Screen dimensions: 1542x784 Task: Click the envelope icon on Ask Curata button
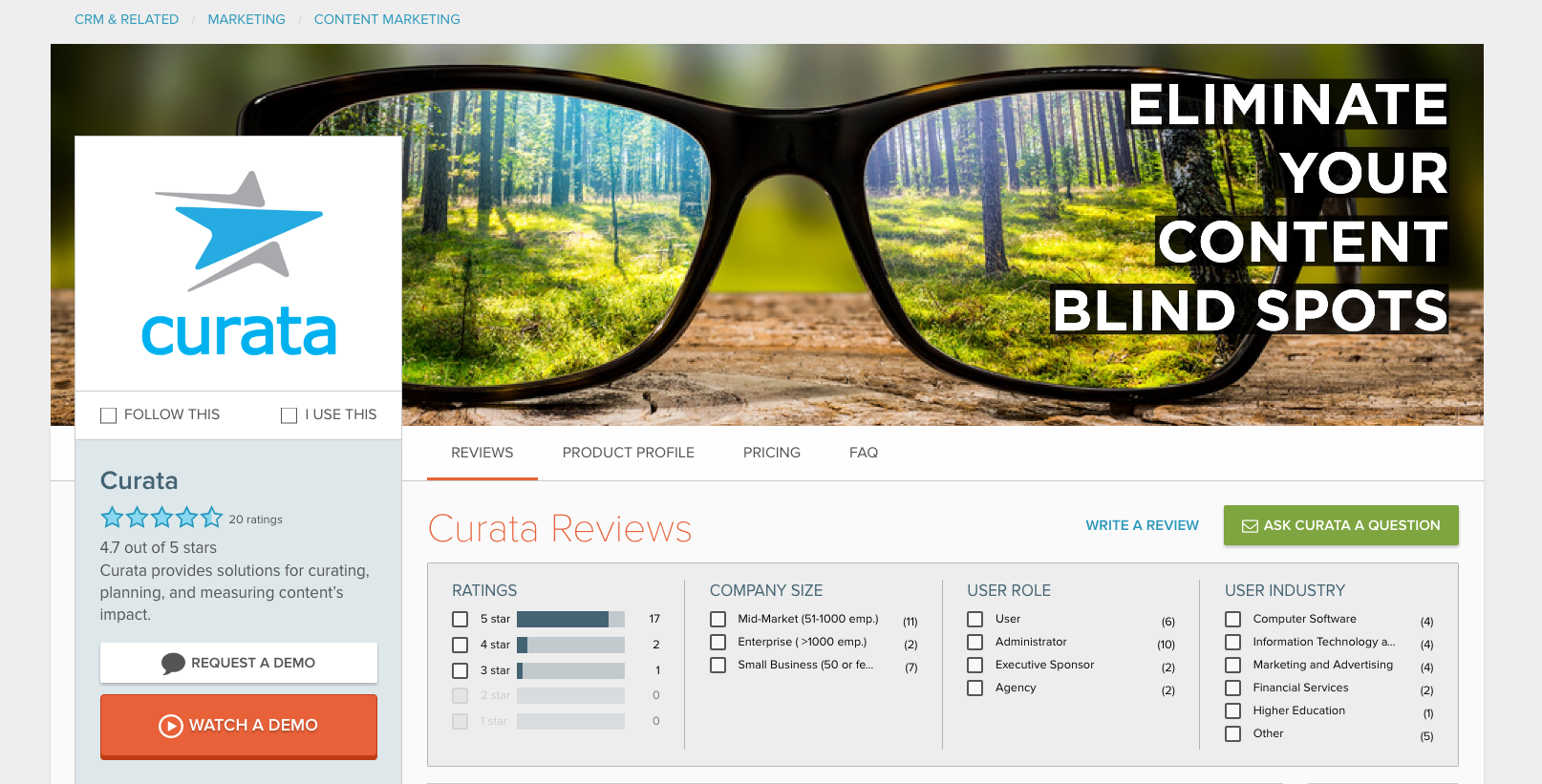coord(1250,526)
